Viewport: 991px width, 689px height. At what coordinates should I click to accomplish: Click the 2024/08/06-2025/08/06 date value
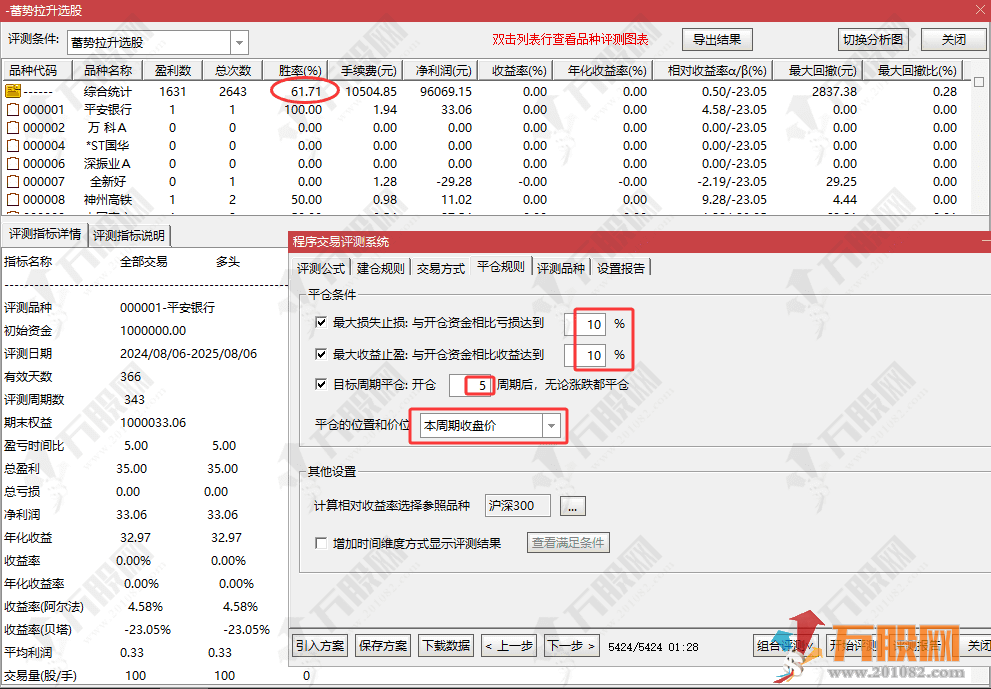[188, 353]
